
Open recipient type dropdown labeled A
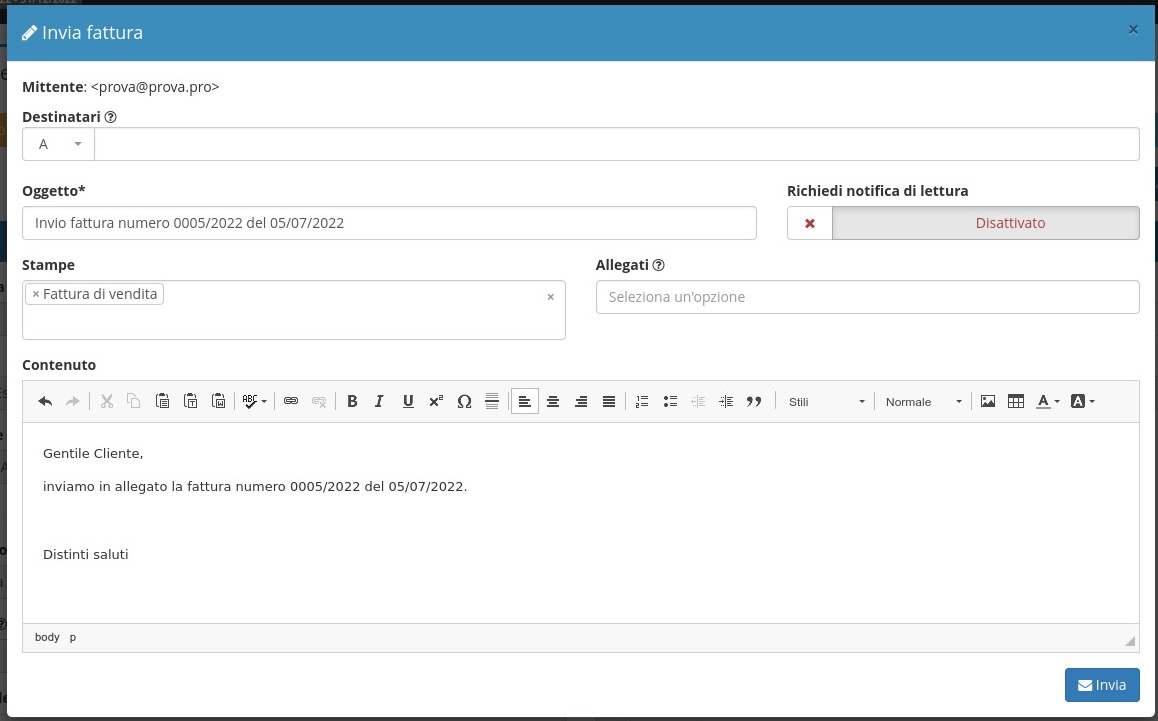click(x=59, y=144)
